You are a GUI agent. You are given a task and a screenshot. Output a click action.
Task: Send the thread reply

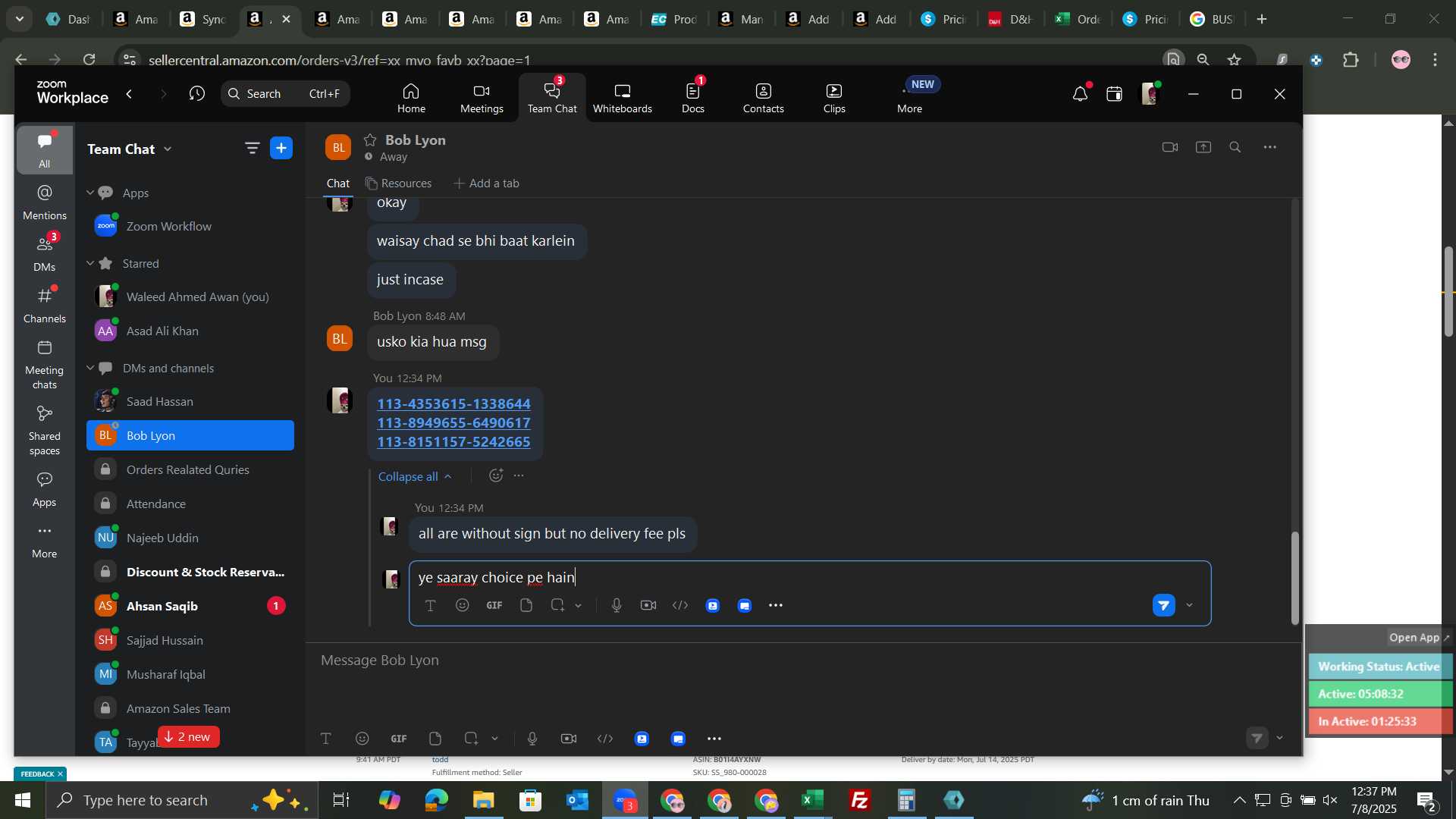[1164, 605]
